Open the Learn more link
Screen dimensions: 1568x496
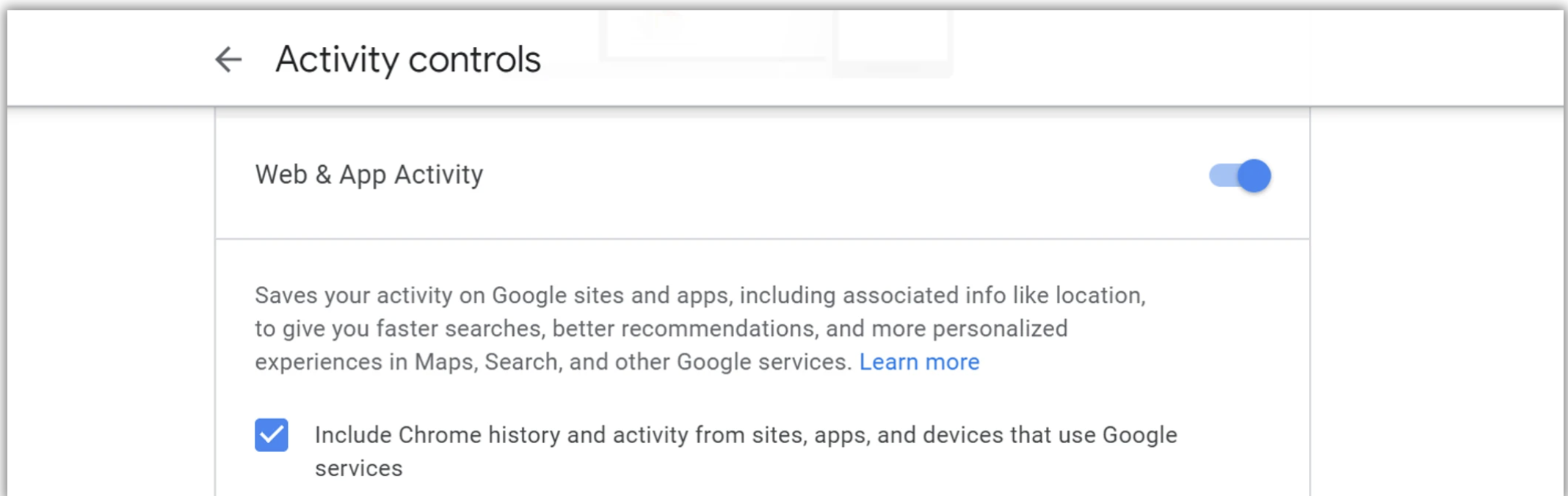click(x=919, y=362)
